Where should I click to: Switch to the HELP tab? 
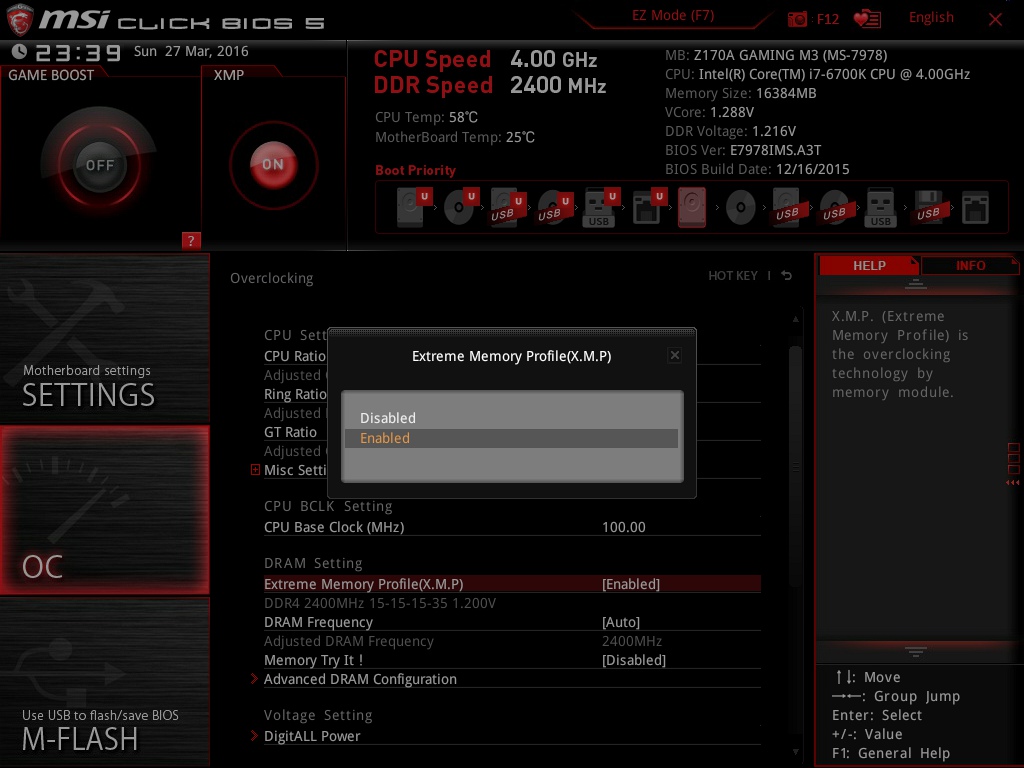coord(868,264)
